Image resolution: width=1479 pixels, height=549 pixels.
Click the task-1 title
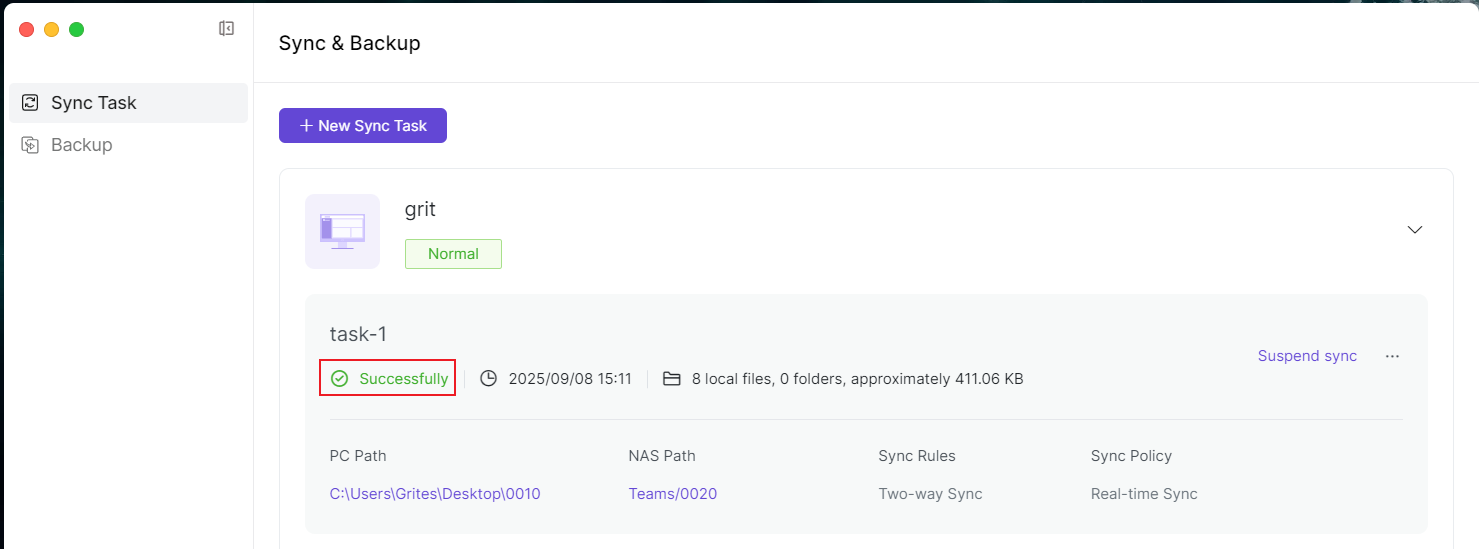click(x=358, y=334)
